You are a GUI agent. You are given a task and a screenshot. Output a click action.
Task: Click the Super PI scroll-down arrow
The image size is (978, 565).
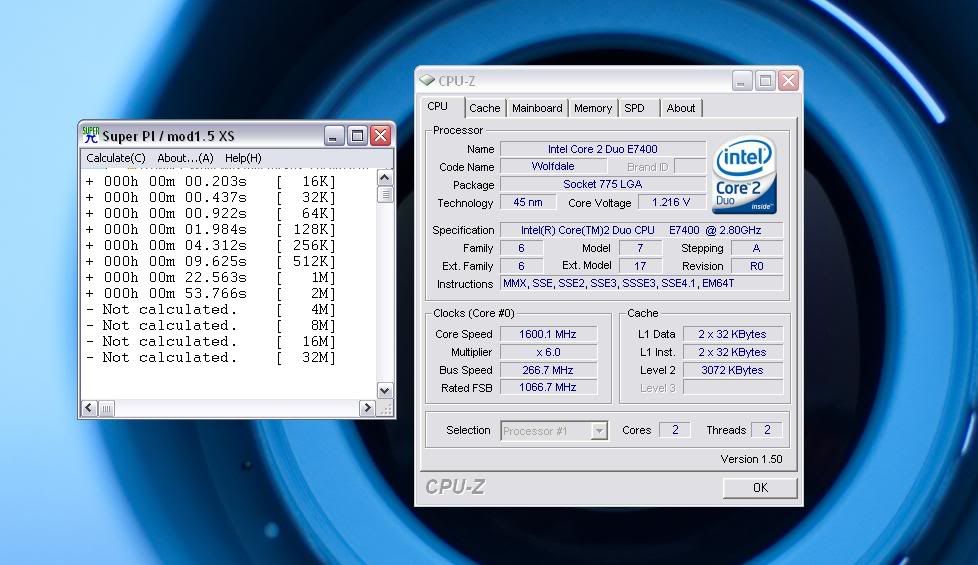point(385,390)
